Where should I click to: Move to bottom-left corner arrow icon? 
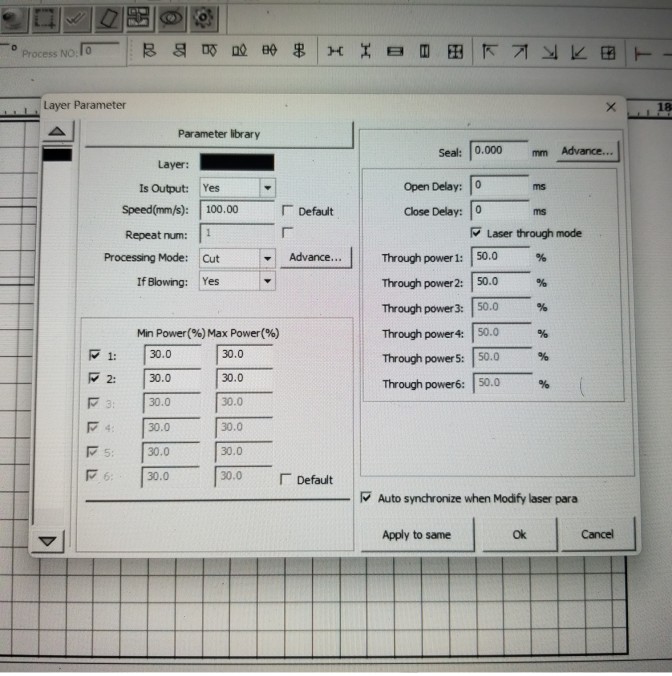click(x=578, y=53)
